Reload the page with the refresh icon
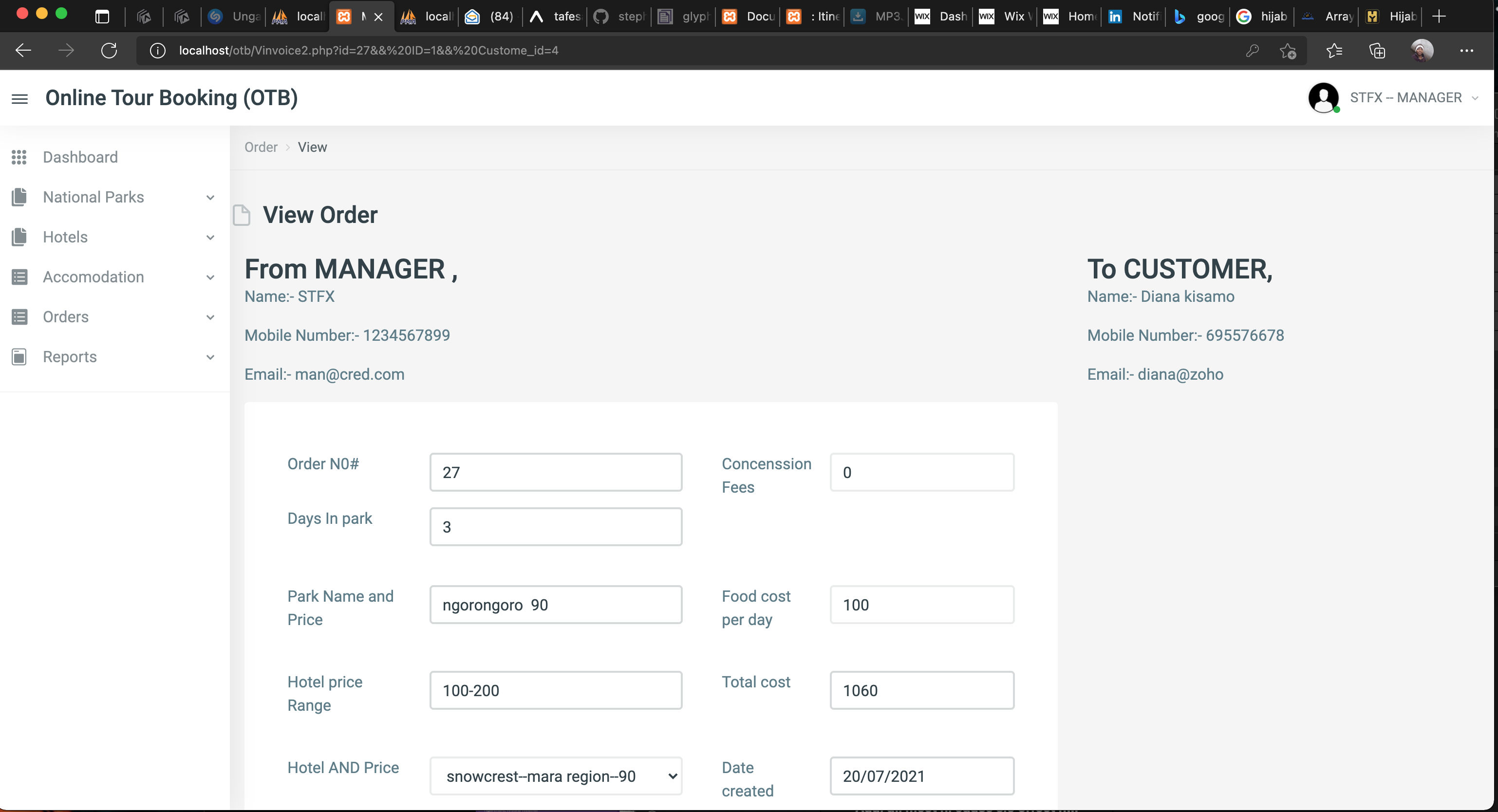The height and width of the screenshot is (812, 1498). point(109,51)
